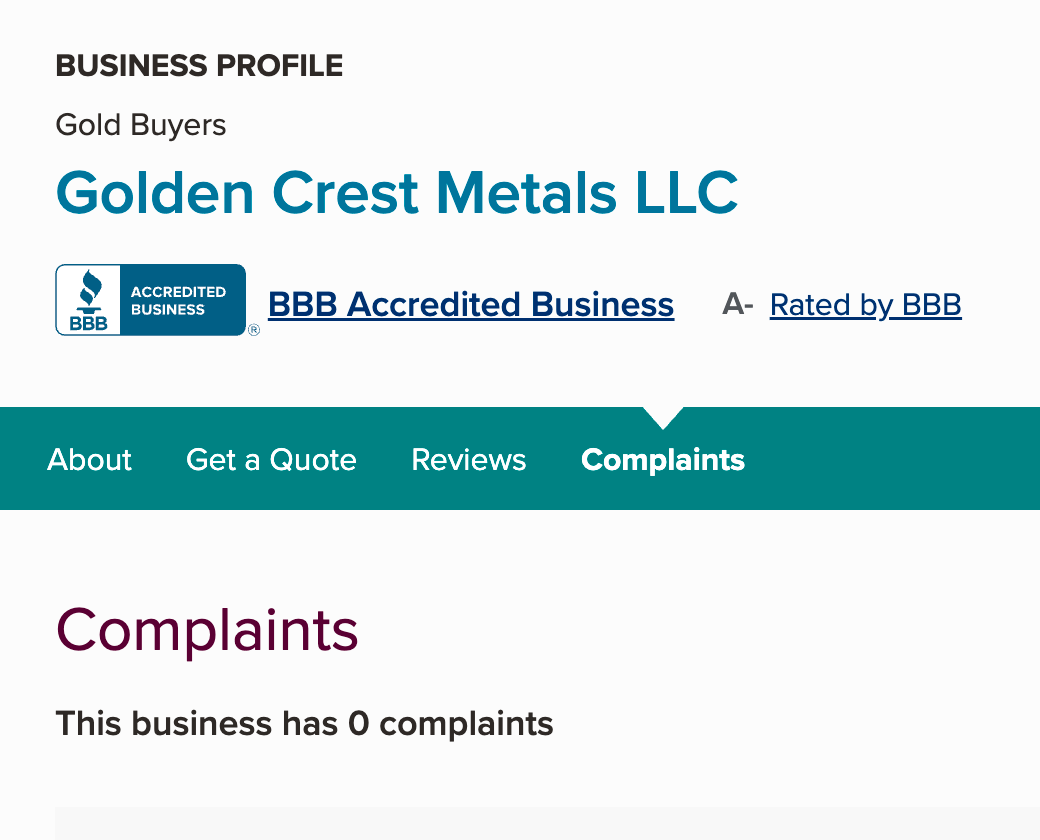The image size is (1040, 840).
Task: Click the Golden Crest Metals LLC business name
Action: [397, 193]
